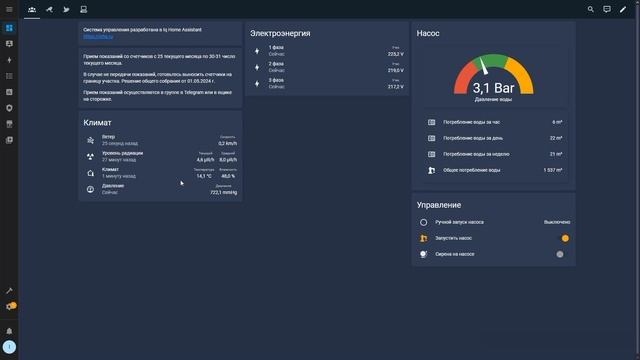
Task: Open the History chart sidebar icon
Action: [x=9, y=92]
